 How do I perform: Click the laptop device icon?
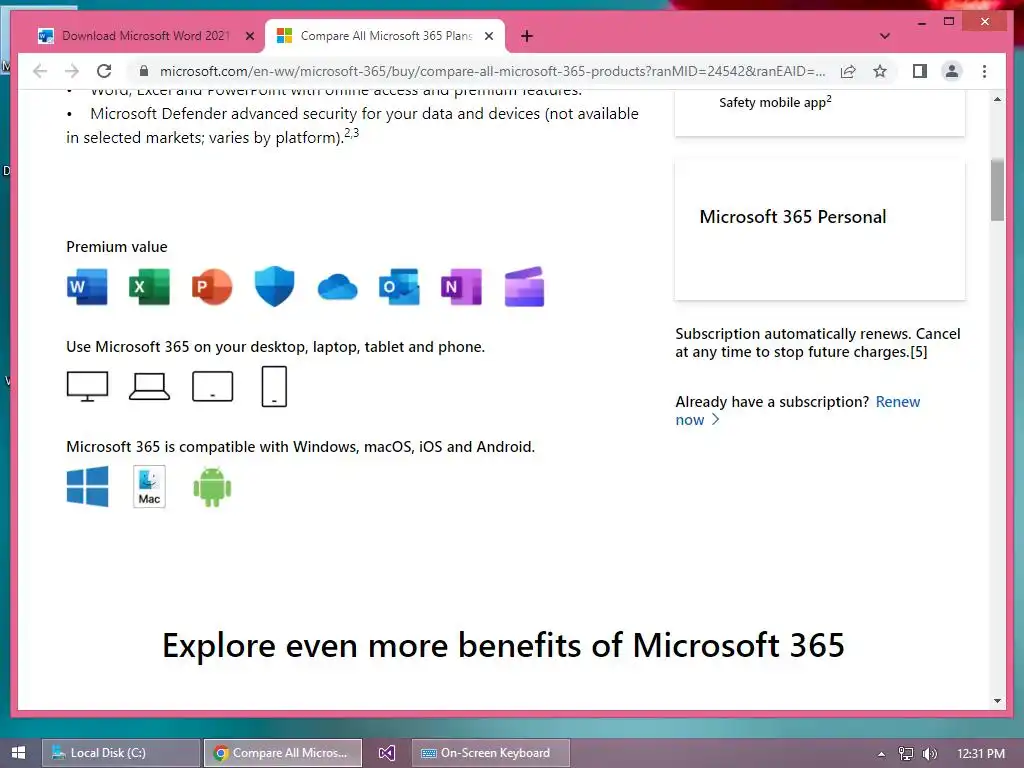click(150, 387)
